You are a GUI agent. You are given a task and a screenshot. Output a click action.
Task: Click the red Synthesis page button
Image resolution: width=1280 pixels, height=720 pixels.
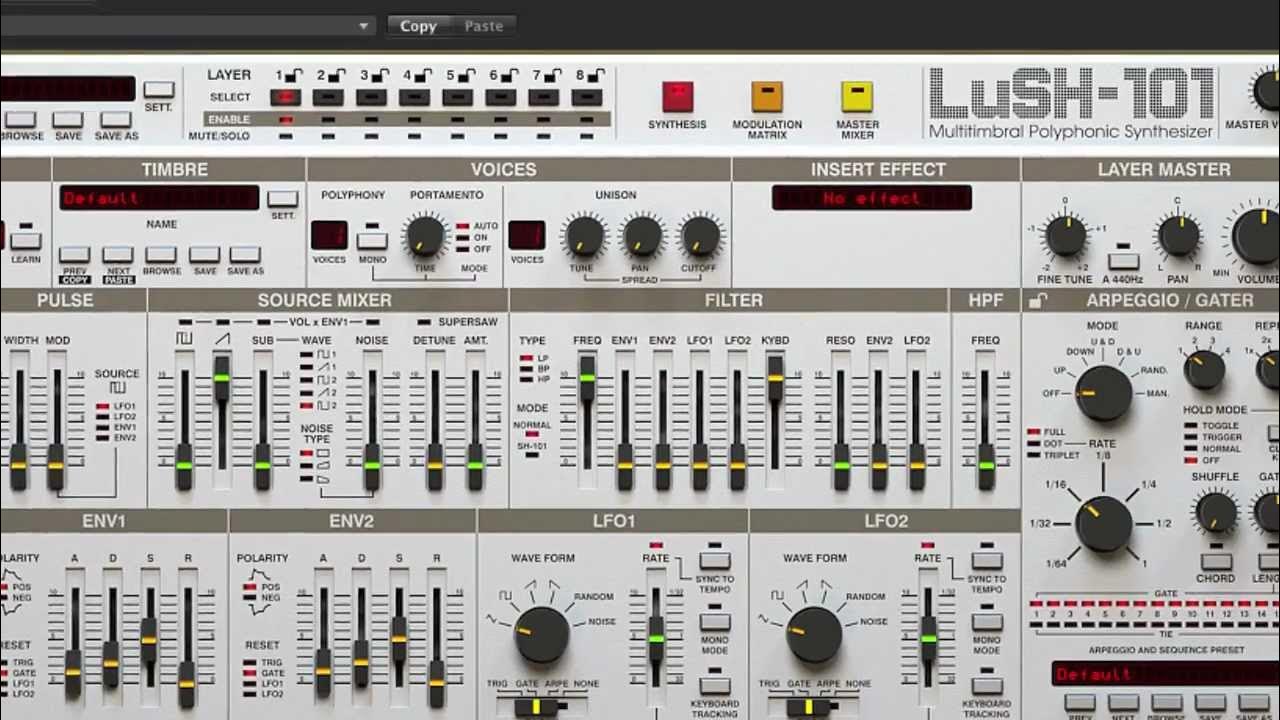click(677, 96)
